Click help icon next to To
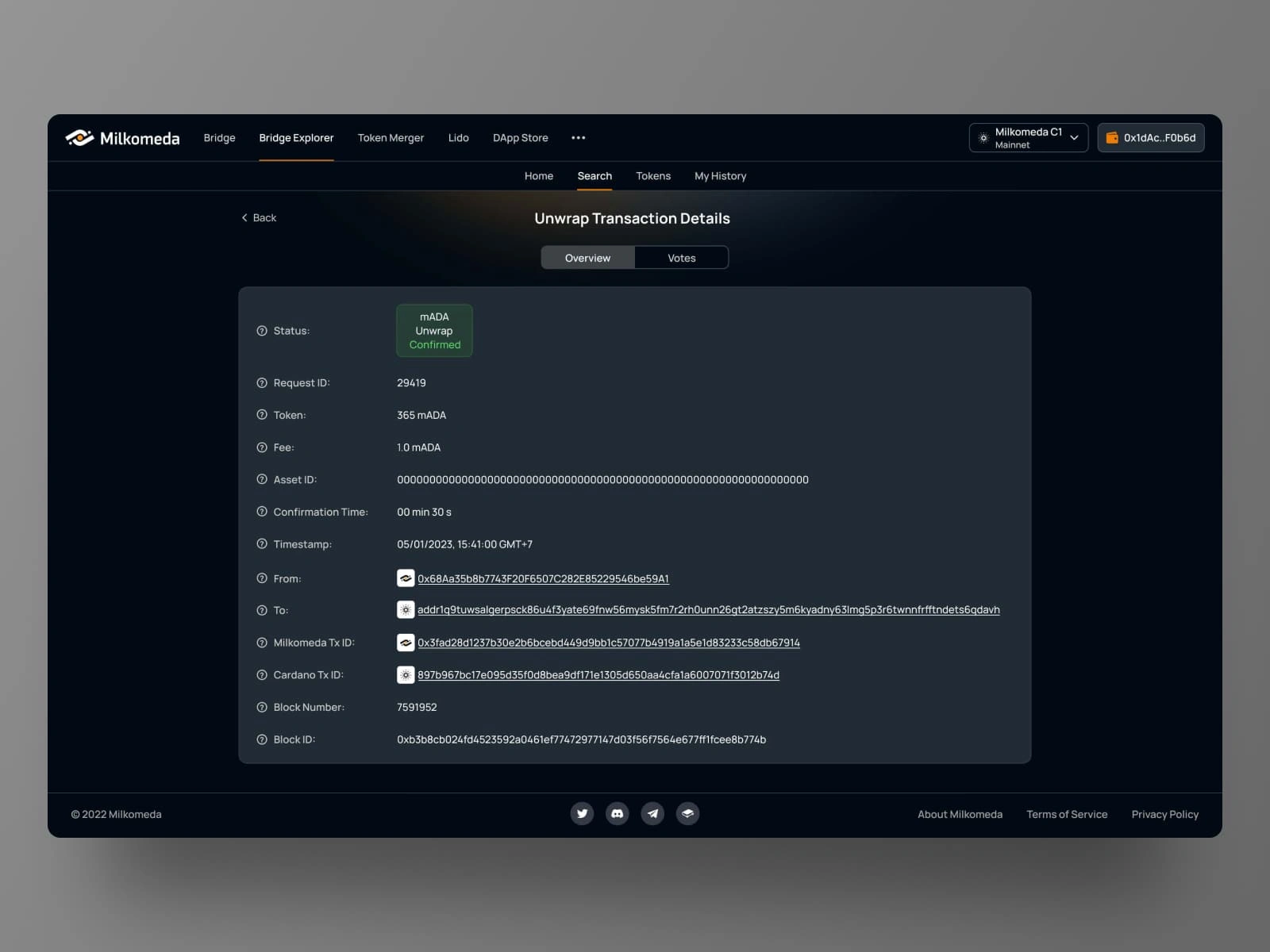This screenshot has height=952, width=1270. [262, 611]
